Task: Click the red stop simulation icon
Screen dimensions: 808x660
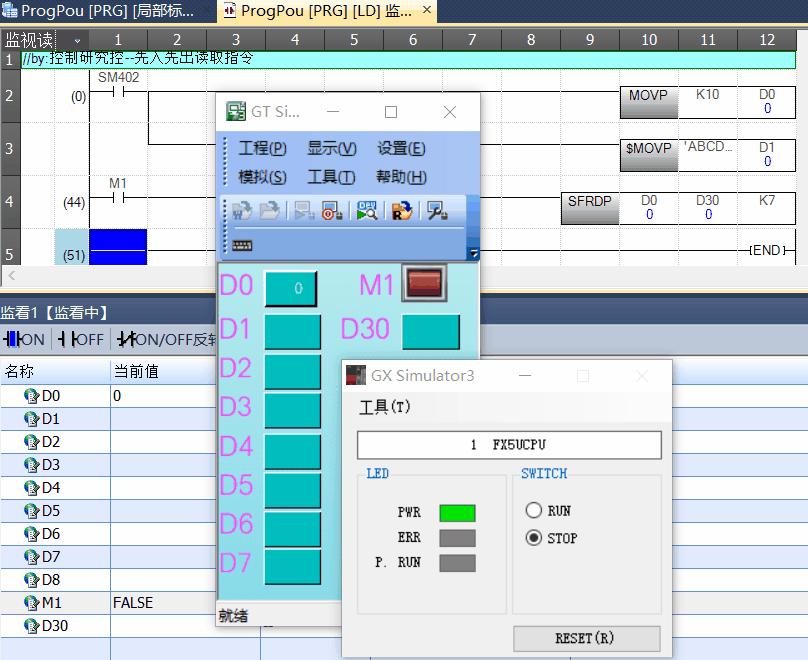Action: (331, 210)
